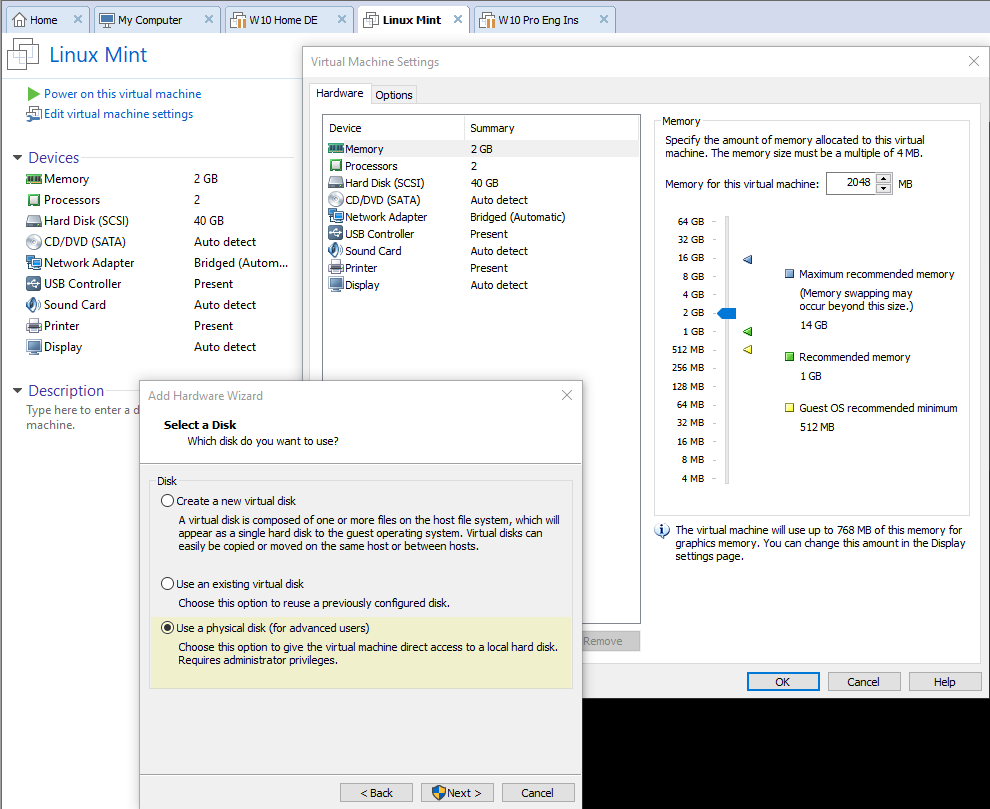Select Display icon in Settings hardware list
This screenshot has height=809, width=990.
(336, 284)
